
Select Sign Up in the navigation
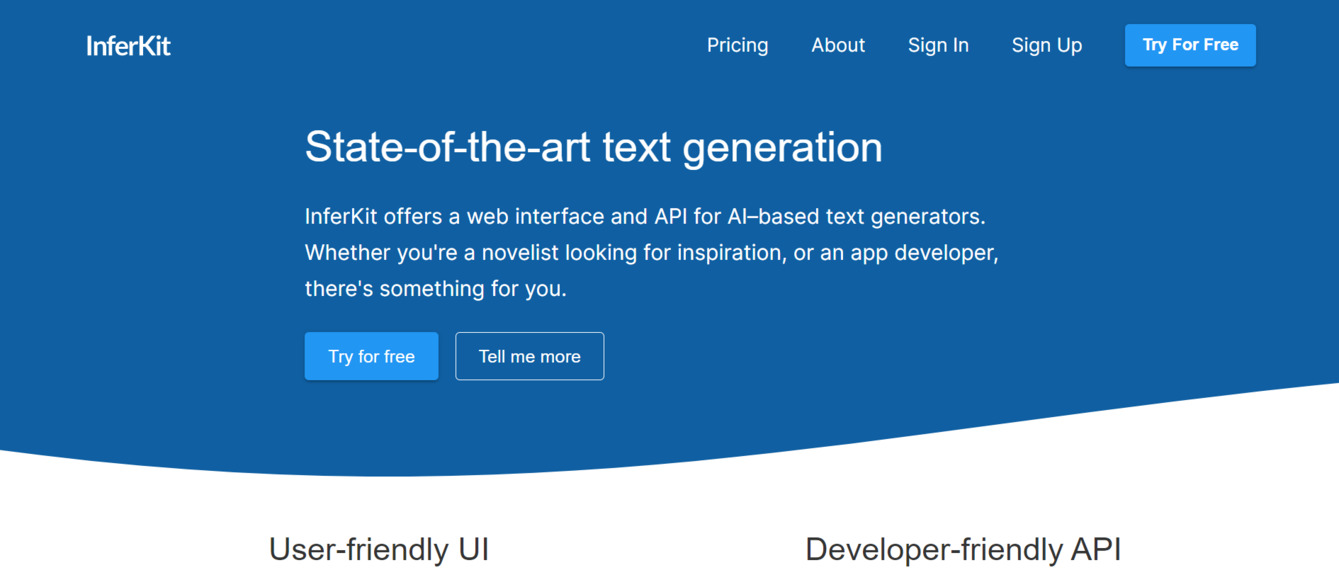(1047, 45)
